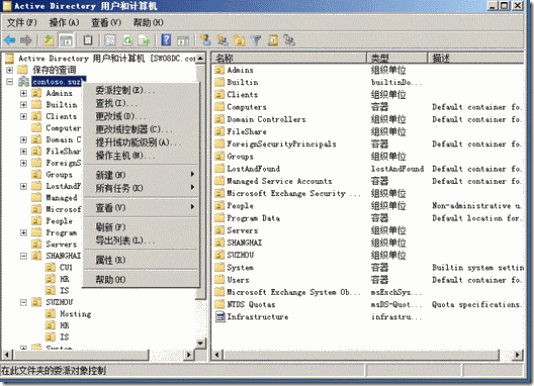Choose 委派控制 from context menu
Viewport: 534px width, 386px height.
[141, 90]
